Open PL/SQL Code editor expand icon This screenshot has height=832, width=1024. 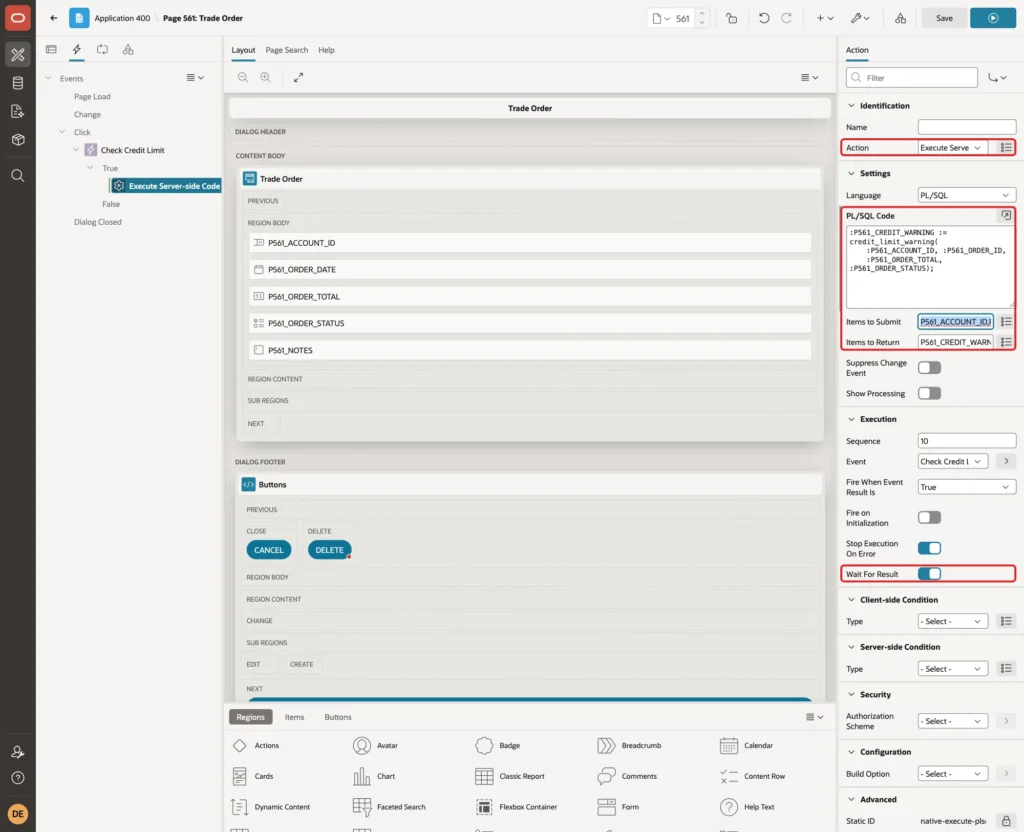(1006, 216)
